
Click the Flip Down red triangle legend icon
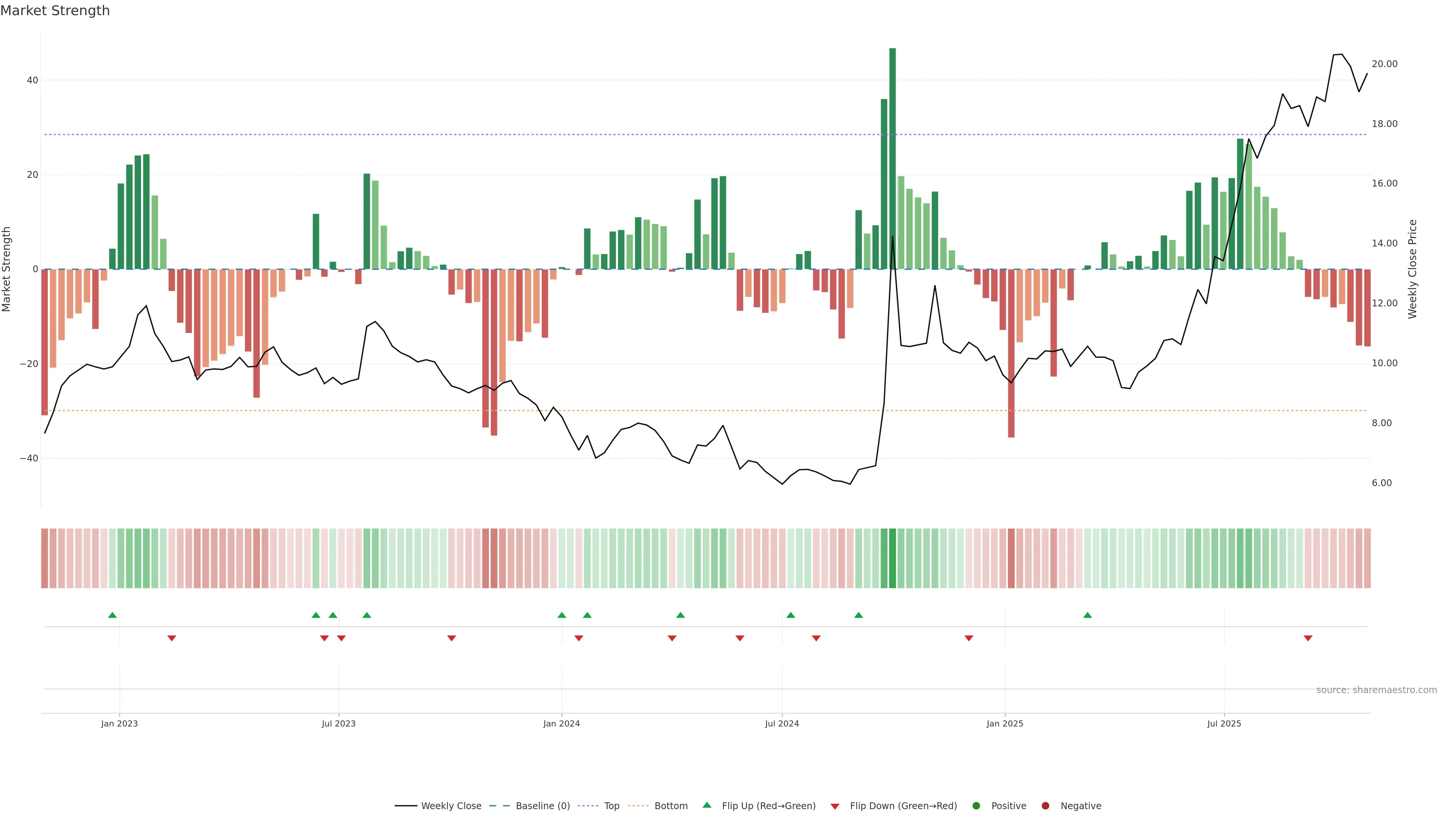click(835, 806)
